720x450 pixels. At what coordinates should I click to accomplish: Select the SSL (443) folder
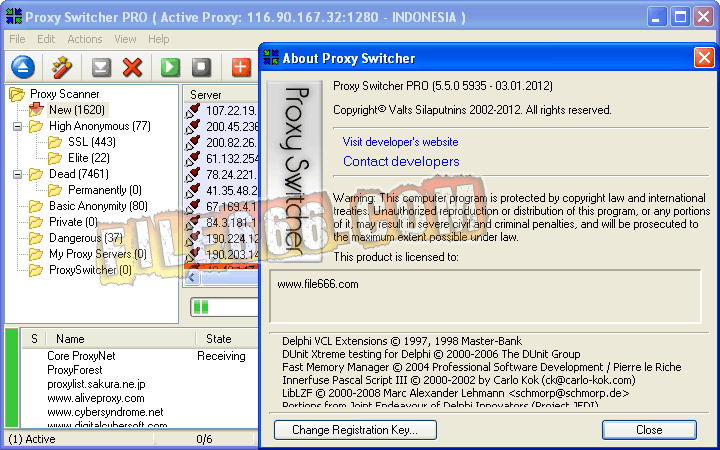click(92, 142)
